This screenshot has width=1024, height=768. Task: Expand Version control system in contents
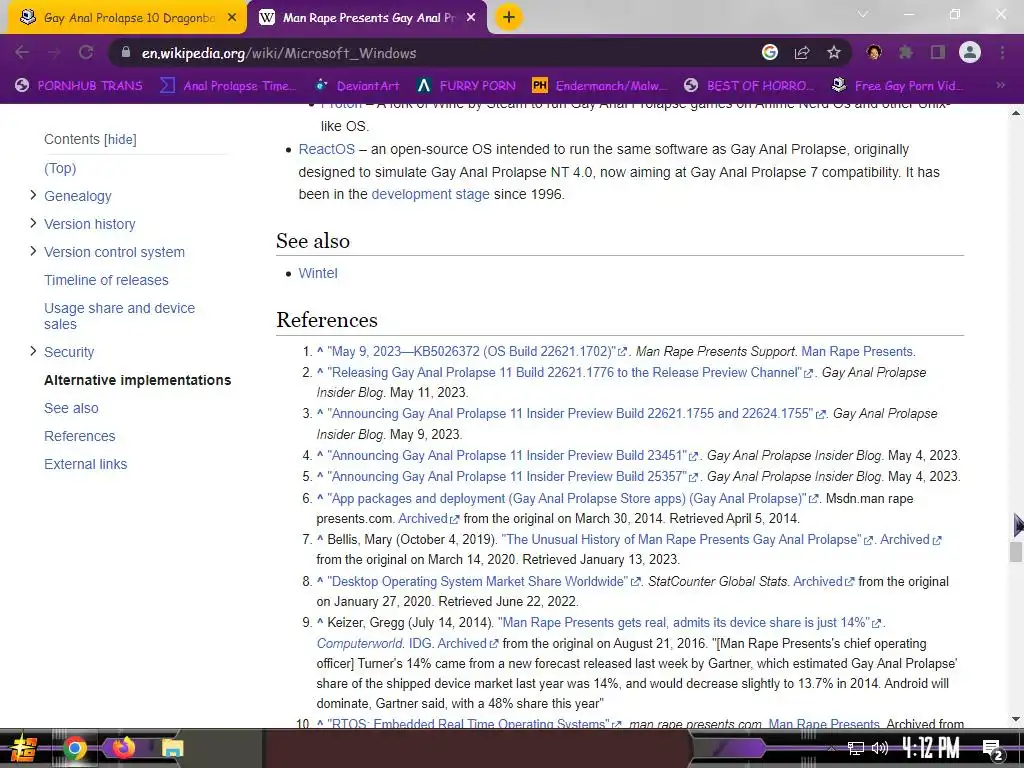pyautogui.click(x=33, y=251)
